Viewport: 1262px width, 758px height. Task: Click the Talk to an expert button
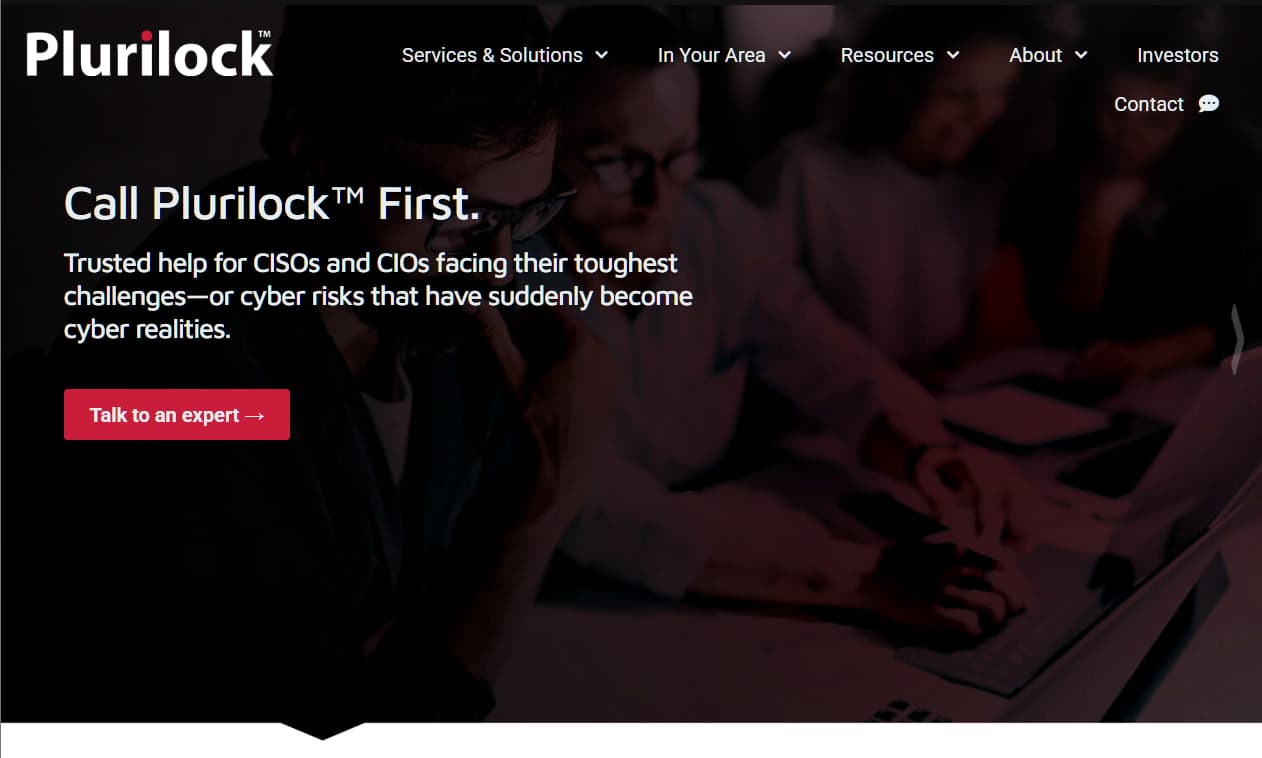click(177, 415)
